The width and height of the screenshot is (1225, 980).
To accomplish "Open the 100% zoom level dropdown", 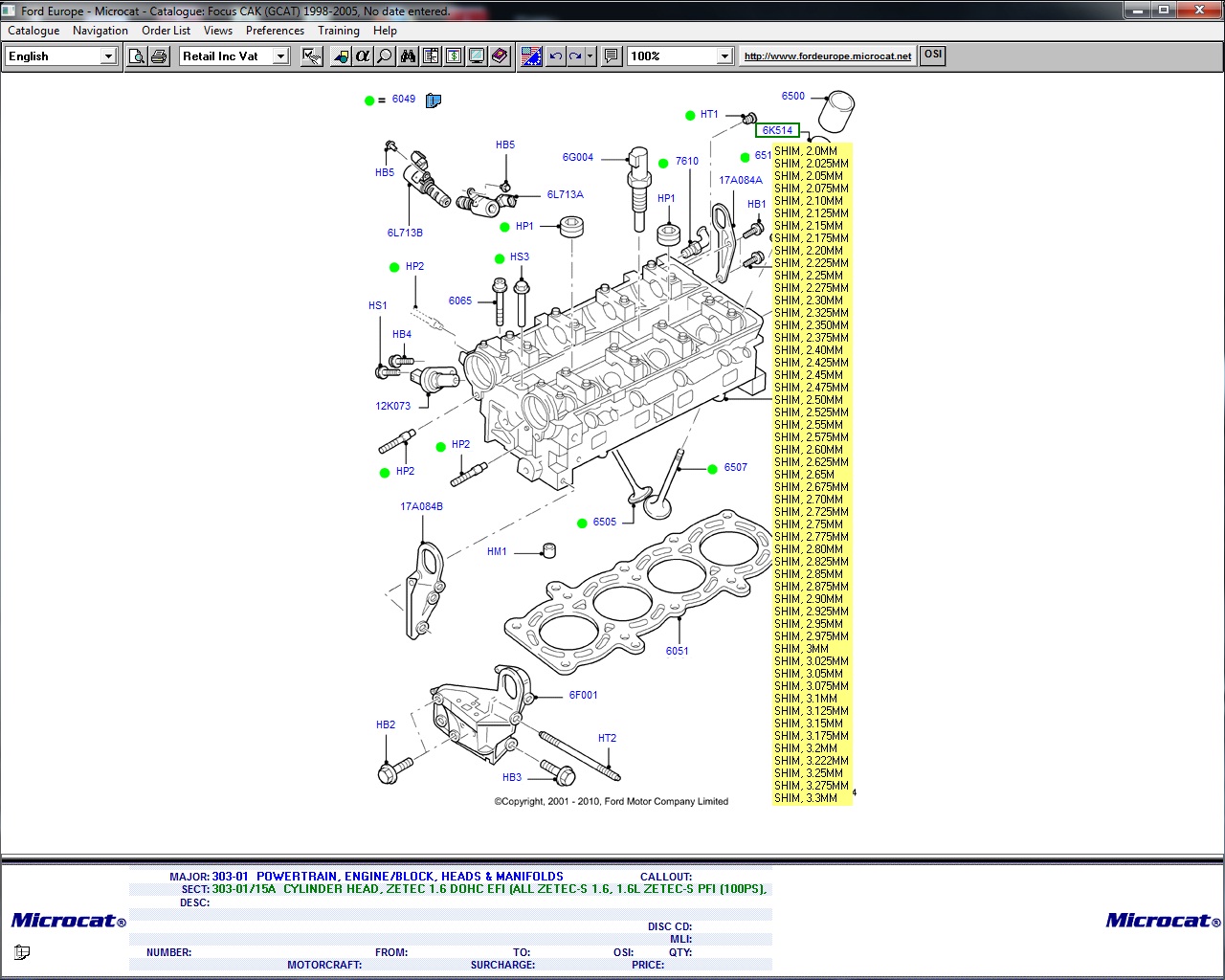I will click(724, 56).
